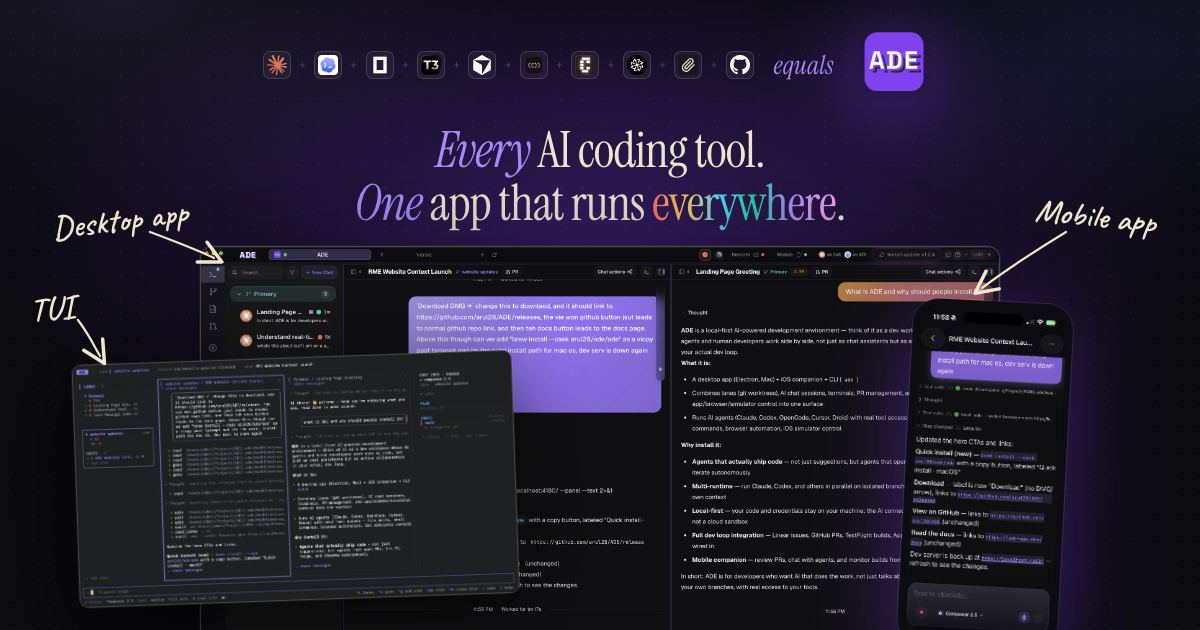The image size is (1200, 630).
Task: Click the back arrow in mobile app
Action: (933, 338)
